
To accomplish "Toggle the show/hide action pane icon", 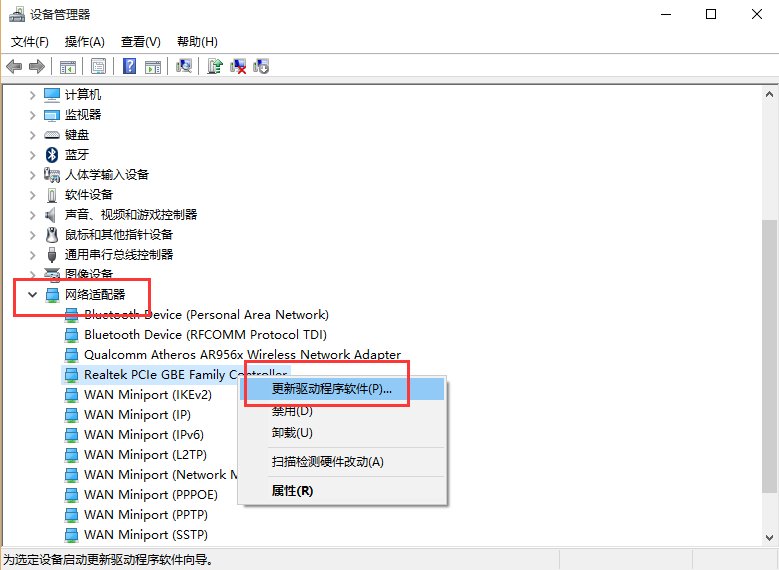I will click(153, 66).
